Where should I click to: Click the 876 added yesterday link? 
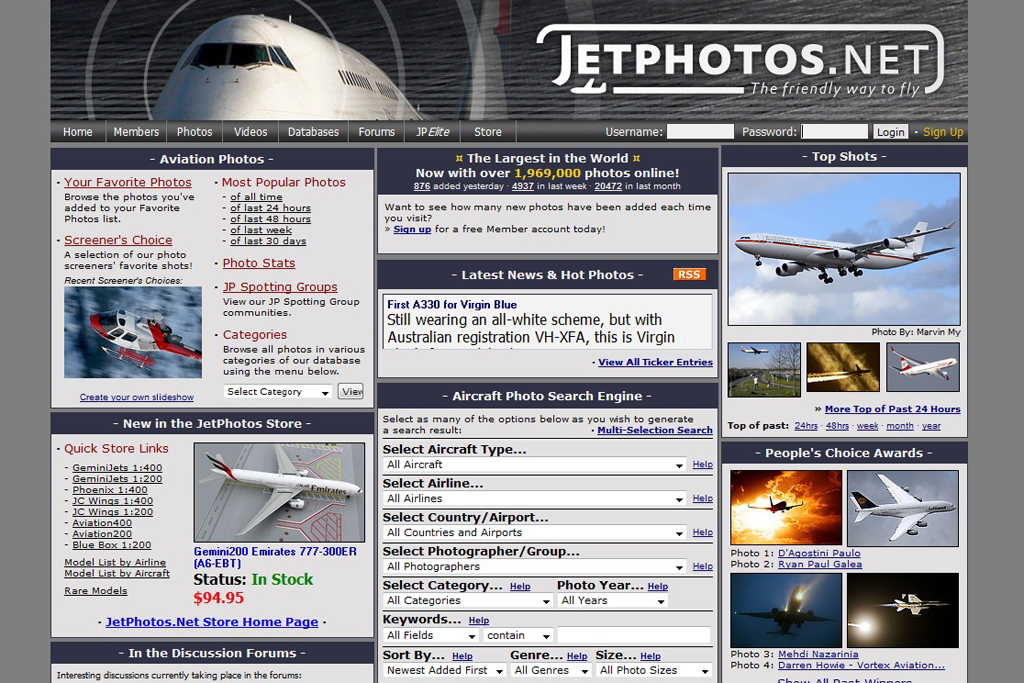(x=422, y=186)
